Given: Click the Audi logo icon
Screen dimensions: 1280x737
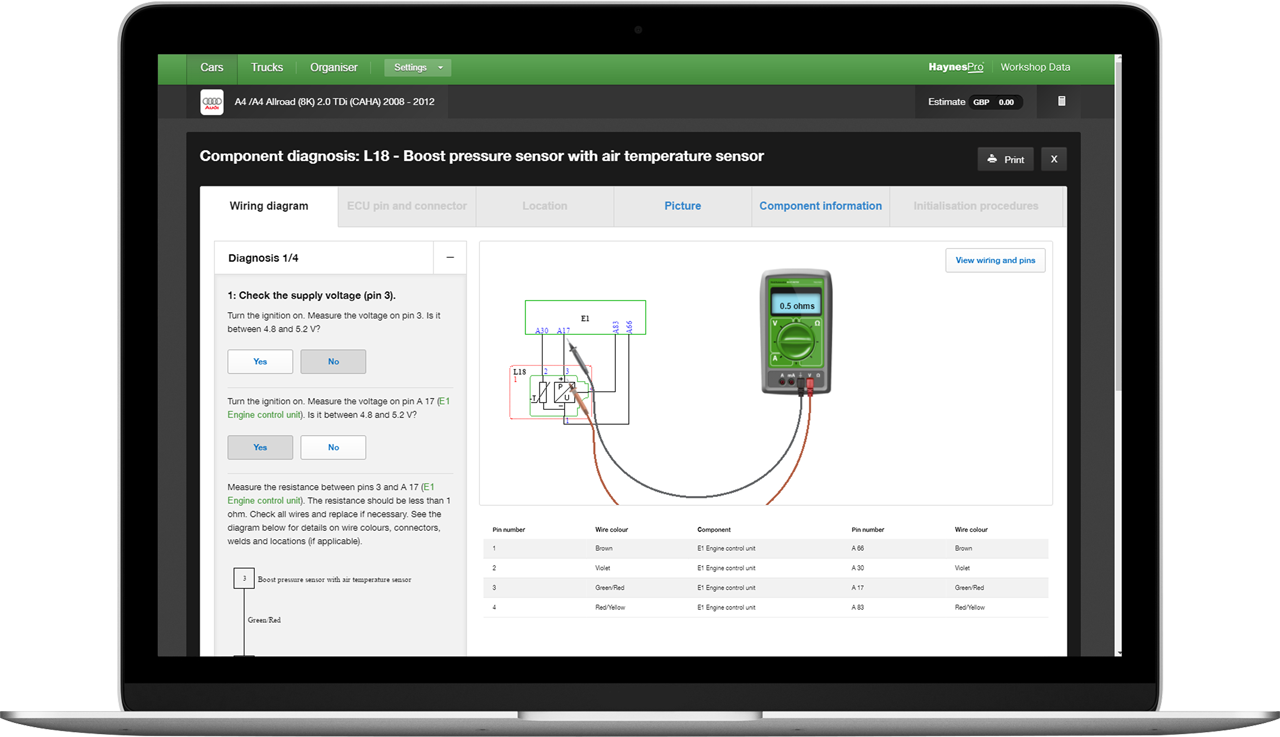Looking at the screenshot, I should pos(211,102).
